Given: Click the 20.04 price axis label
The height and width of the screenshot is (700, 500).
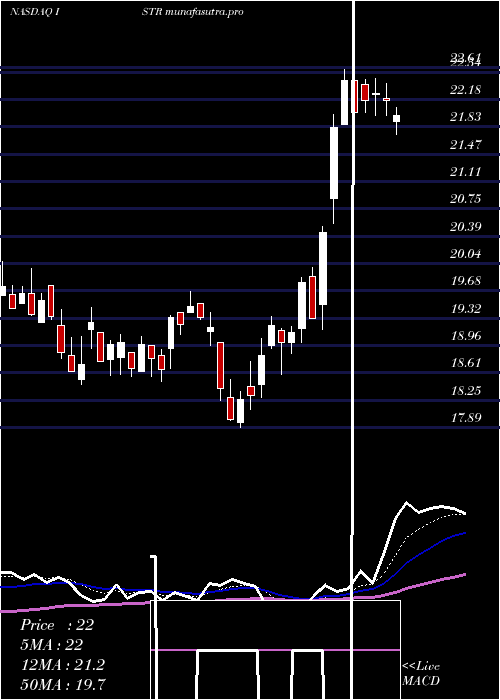Looking at the screenshot, I should [465, 254].
